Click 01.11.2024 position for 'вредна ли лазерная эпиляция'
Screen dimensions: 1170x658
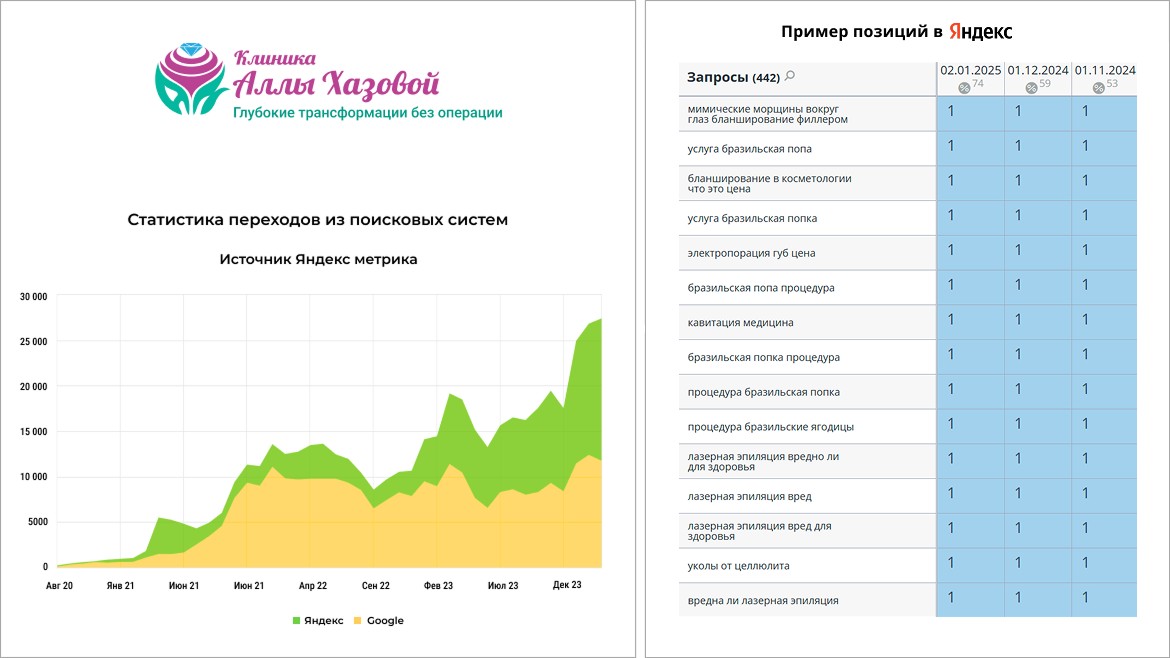coord(1104,600)
